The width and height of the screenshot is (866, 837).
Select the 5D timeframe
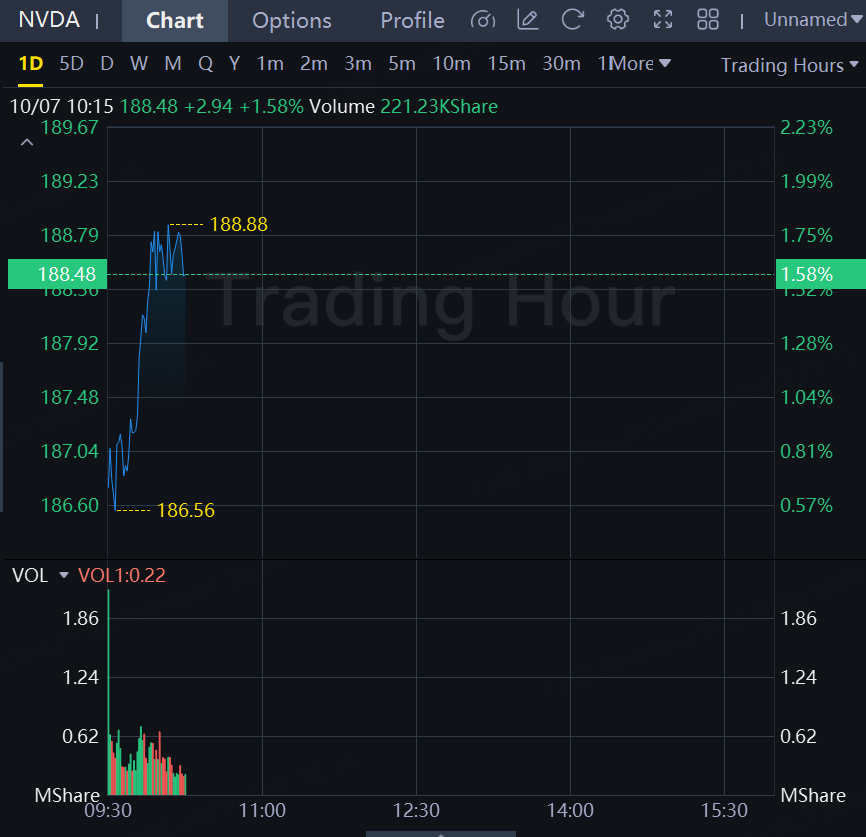click(71, 64)
